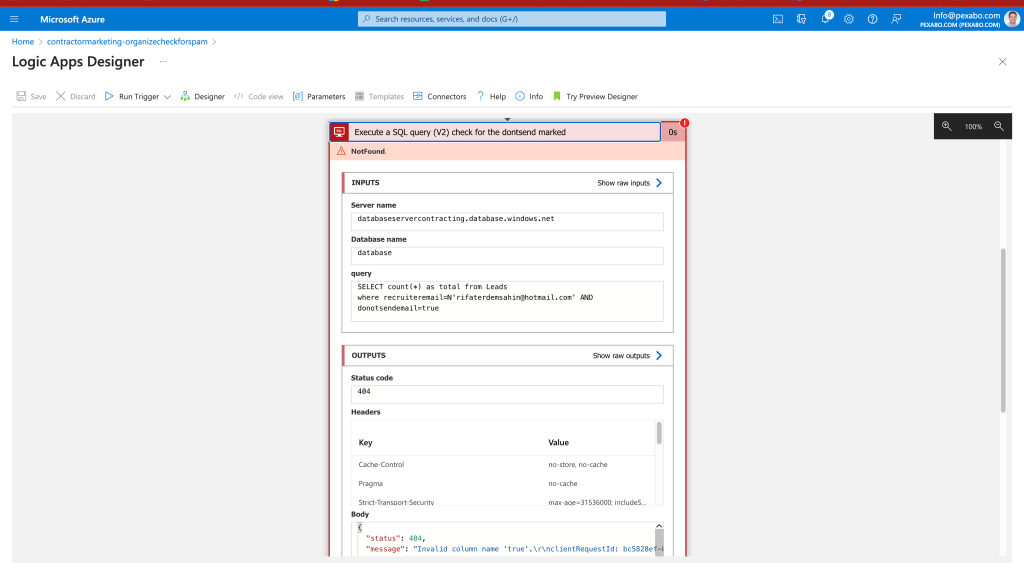This screenshot has width=1024, height=573.
Task: Click the 0s duration label
Action: 673,132
